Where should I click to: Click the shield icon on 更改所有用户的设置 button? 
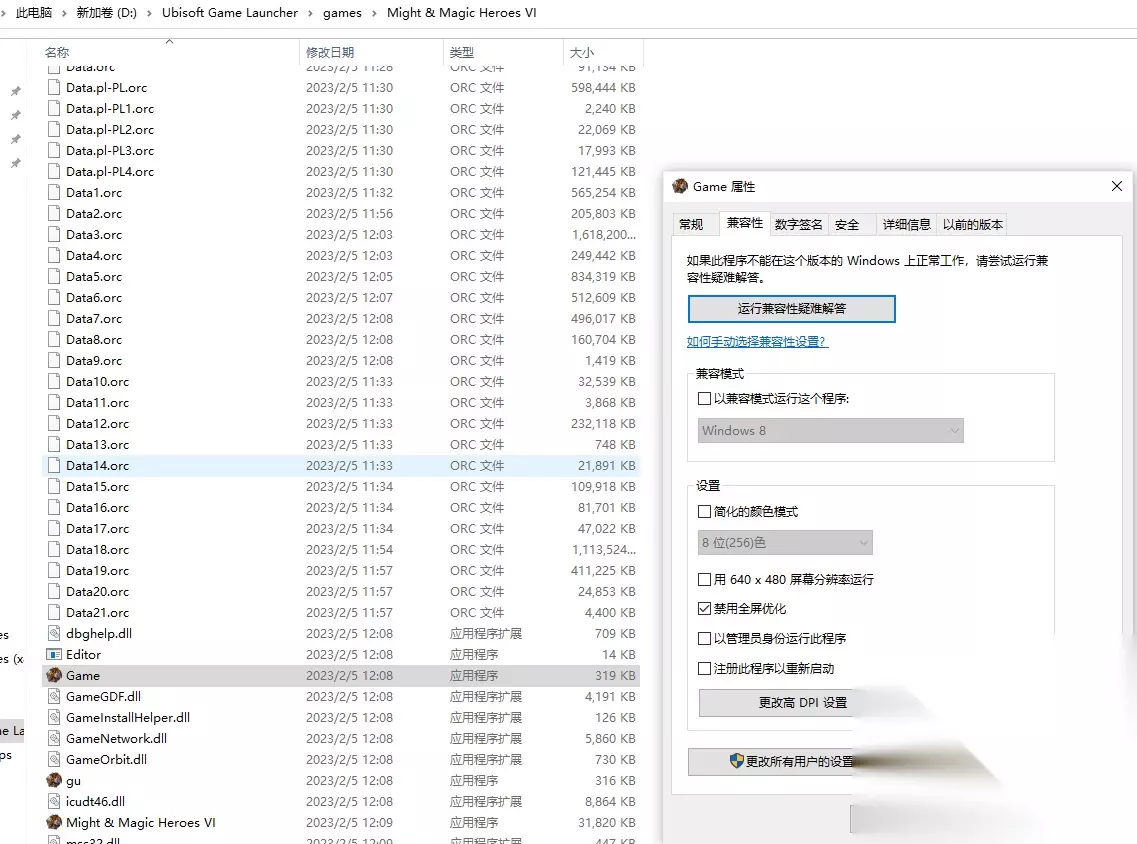click(737, 761)
